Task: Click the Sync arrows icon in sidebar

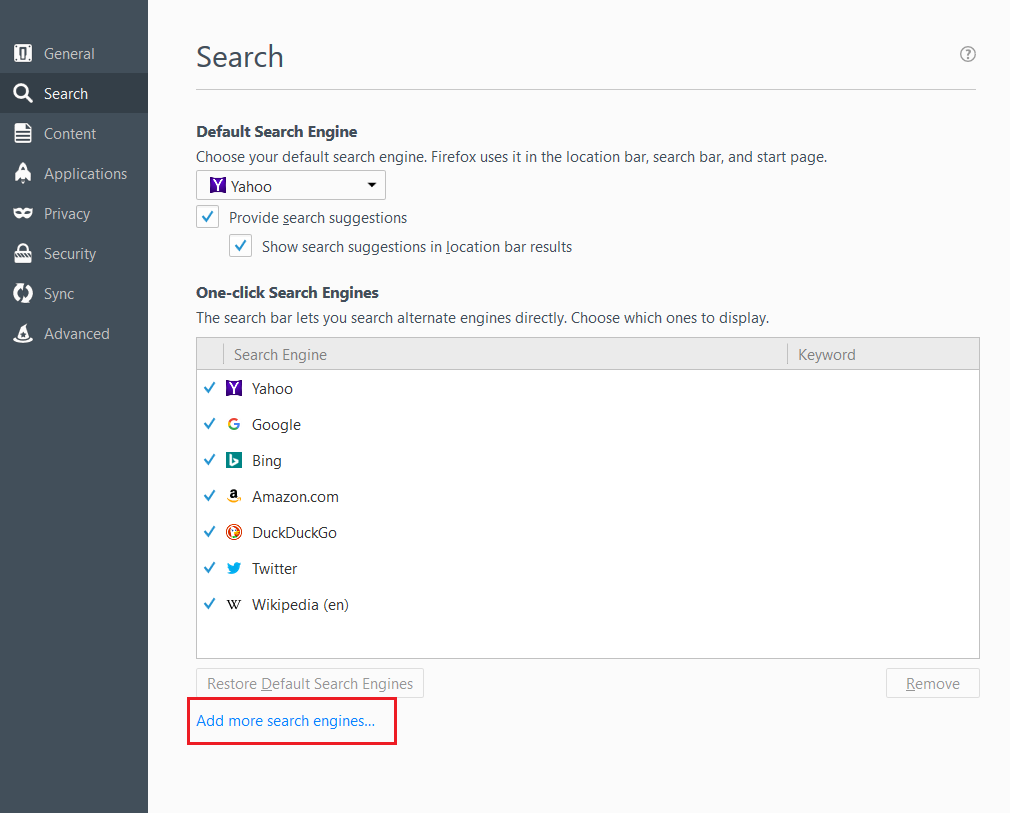Action: tap(23, 293)
